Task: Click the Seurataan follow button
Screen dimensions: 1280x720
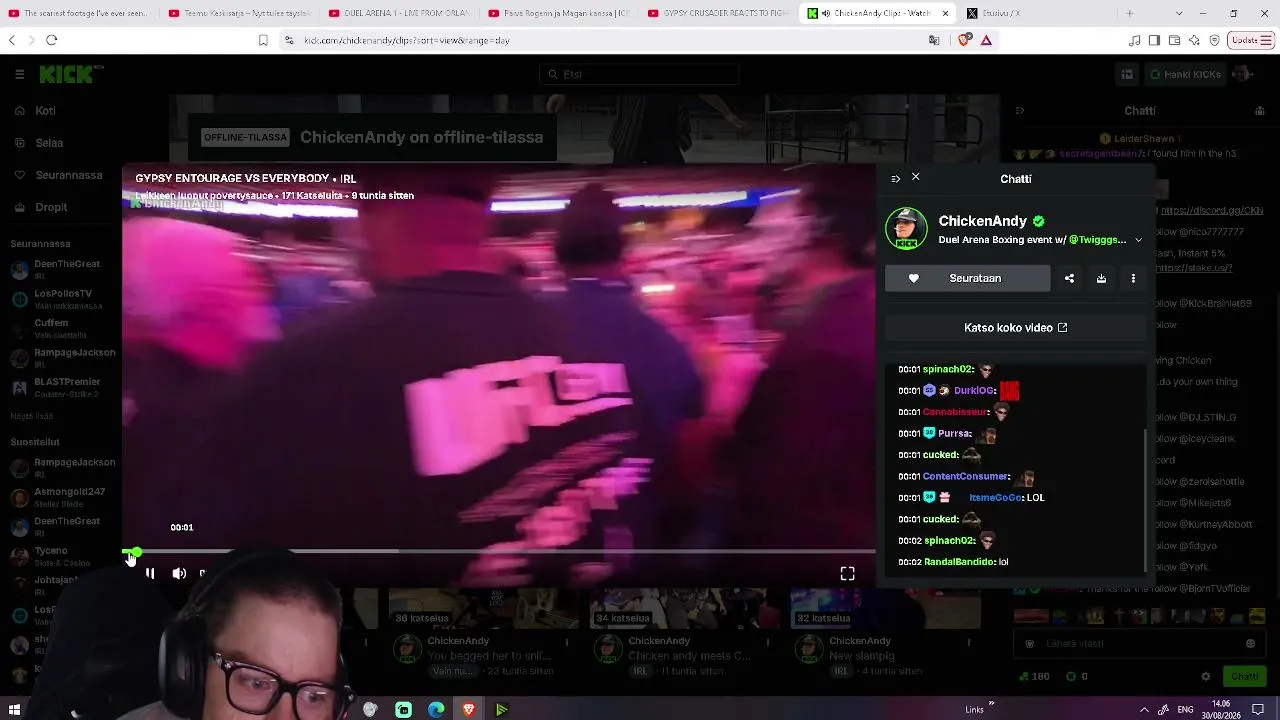Action: coord(967,278)
